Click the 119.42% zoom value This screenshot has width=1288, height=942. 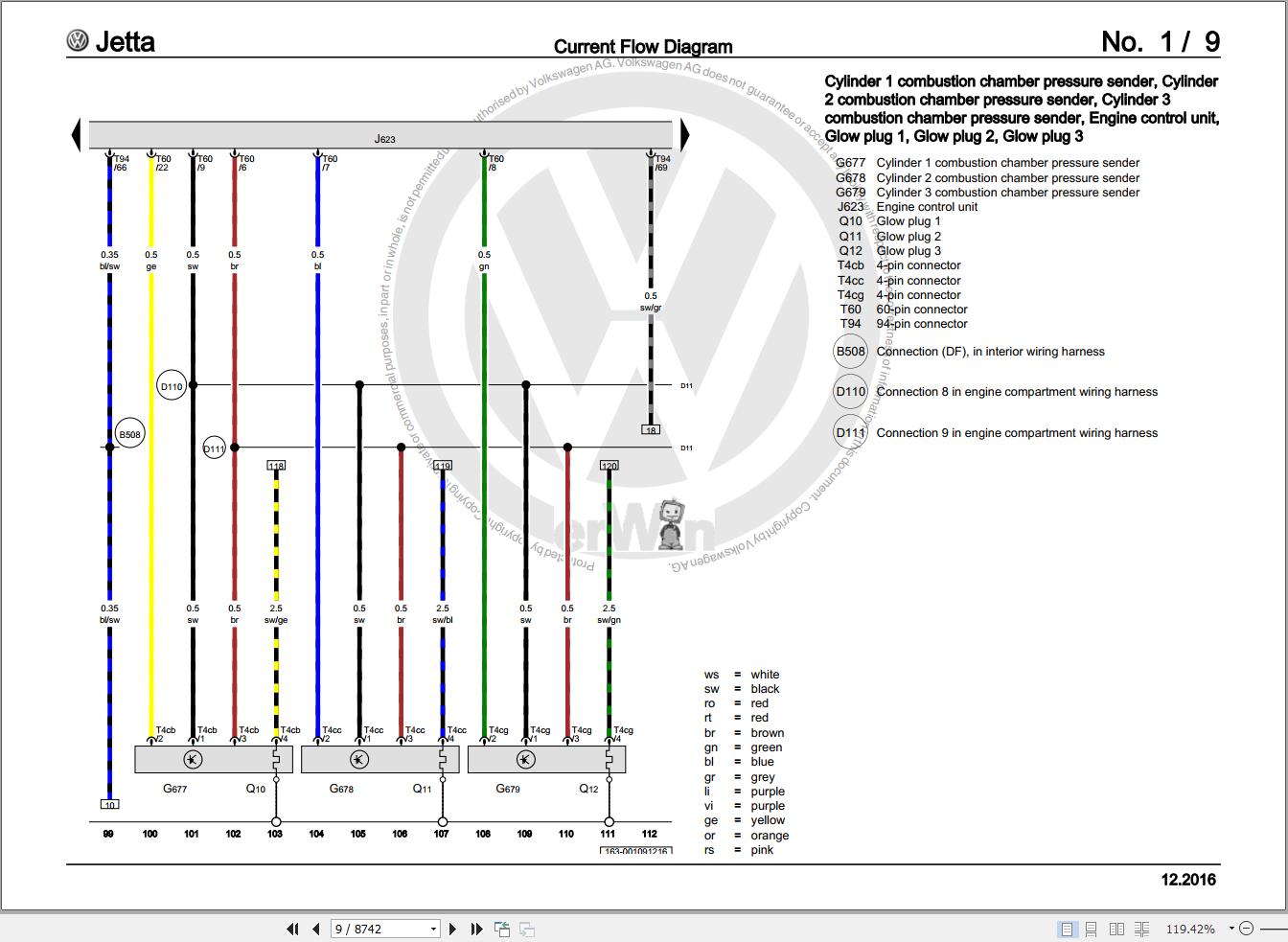pos(1189,929)
